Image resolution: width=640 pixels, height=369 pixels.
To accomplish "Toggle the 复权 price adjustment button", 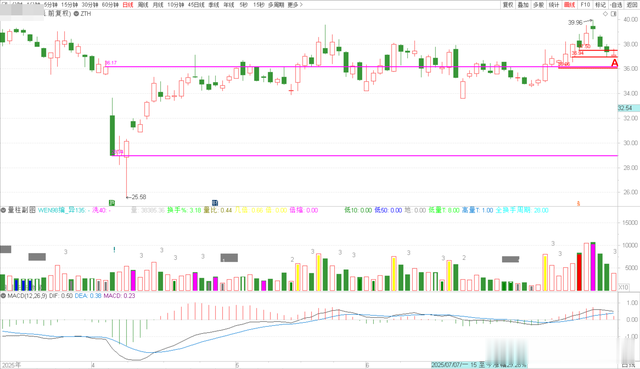I will click(508, 5).
